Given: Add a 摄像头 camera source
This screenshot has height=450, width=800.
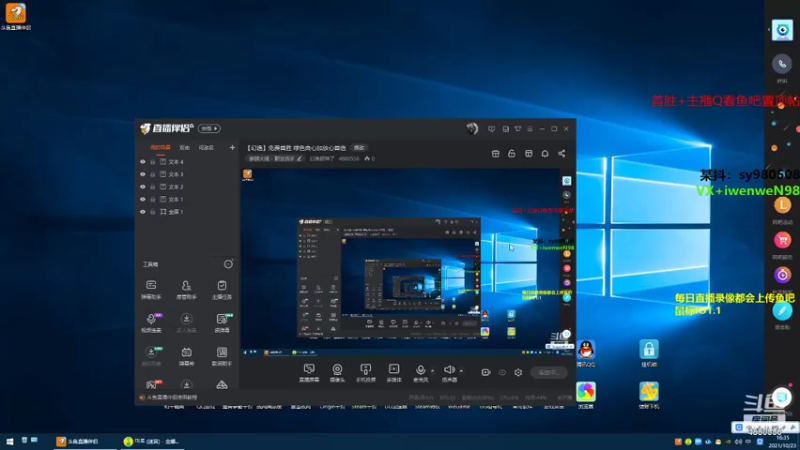Looking at the screenshot, I should (x=337, y=372).
